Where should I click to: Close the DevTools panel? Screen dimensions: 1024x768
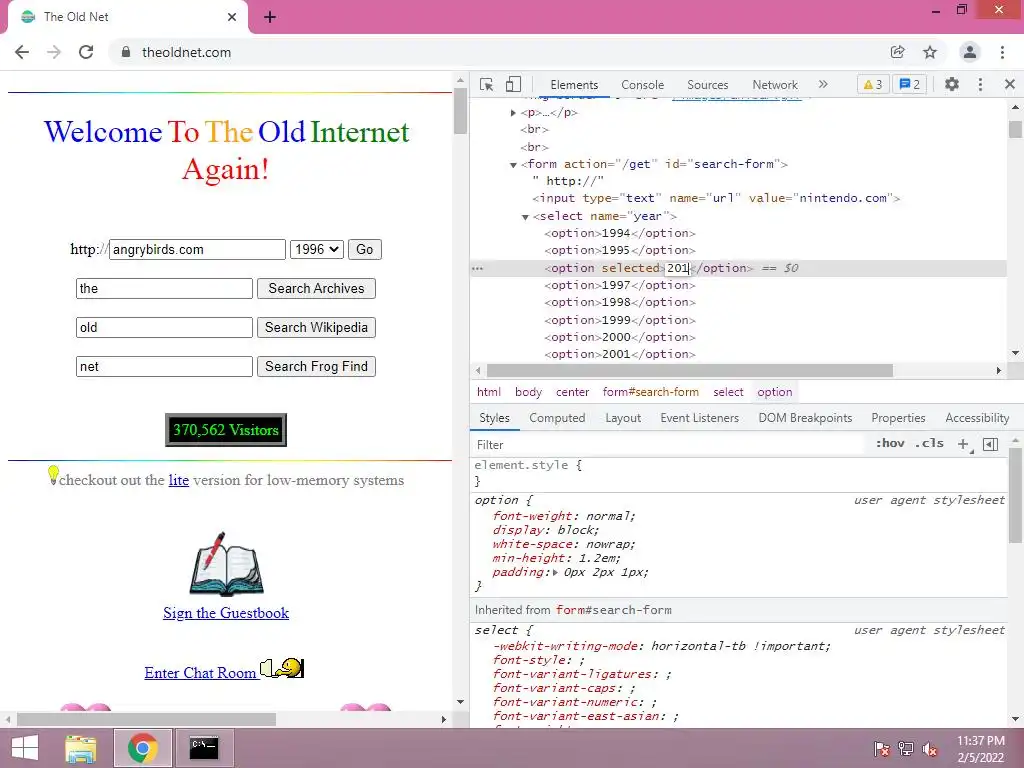[x=1010, y=84]
